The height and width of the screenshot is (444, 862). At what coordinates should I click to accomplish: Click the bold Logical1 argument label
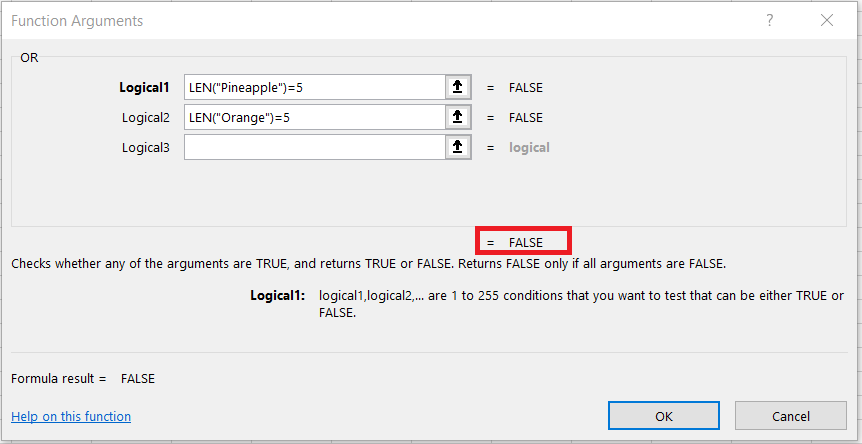[146, 88]
